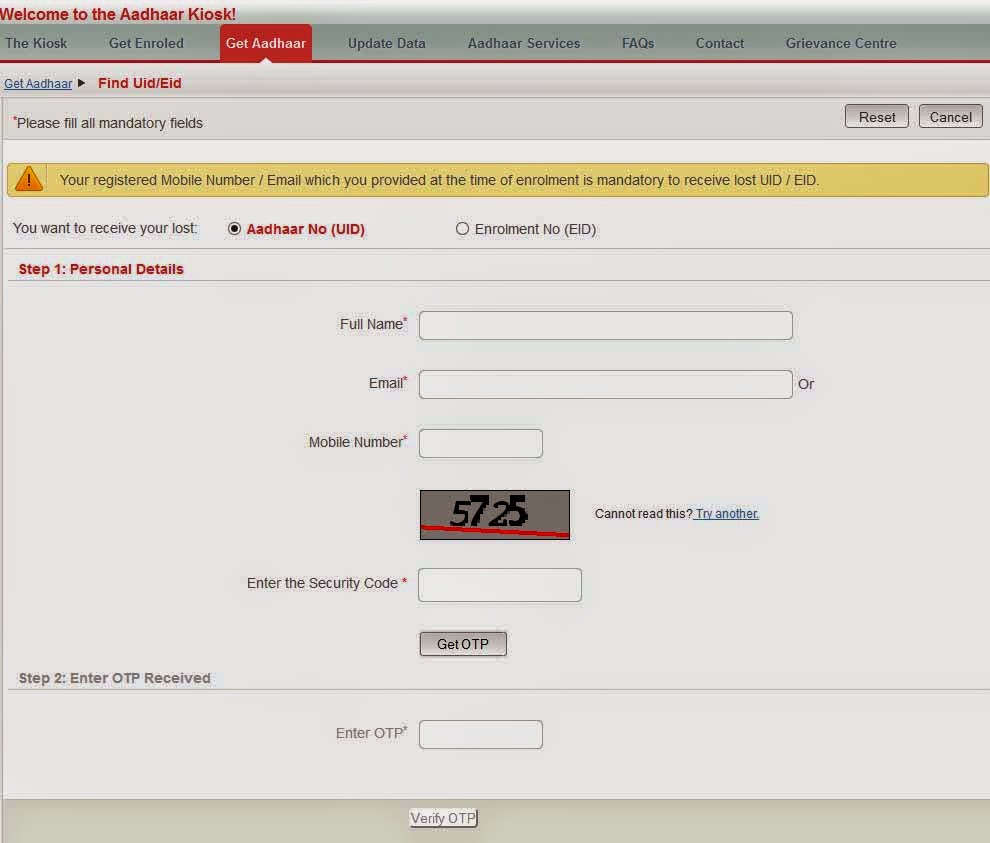Screen dimensions: 990x843
Task: Click 'Welcome to the Aadhaar Kiosk!' title
Action: point(118,14)
